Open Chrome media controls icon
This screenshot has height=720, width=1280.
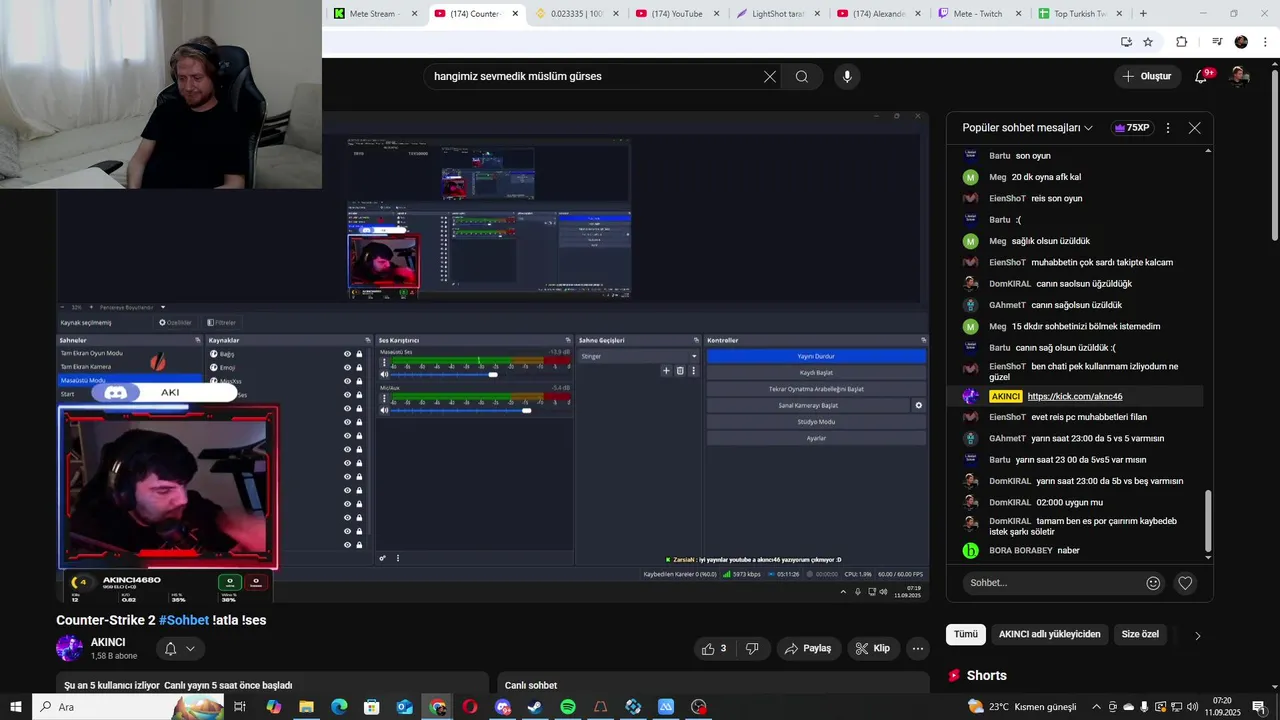1217,42
